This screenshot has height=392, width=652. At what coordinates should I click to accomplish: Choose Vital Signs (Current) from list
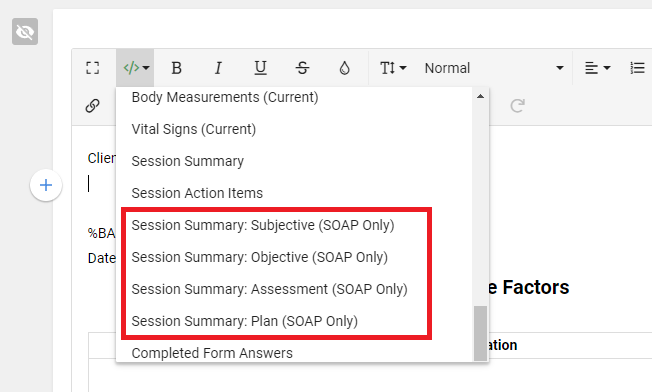194,129
